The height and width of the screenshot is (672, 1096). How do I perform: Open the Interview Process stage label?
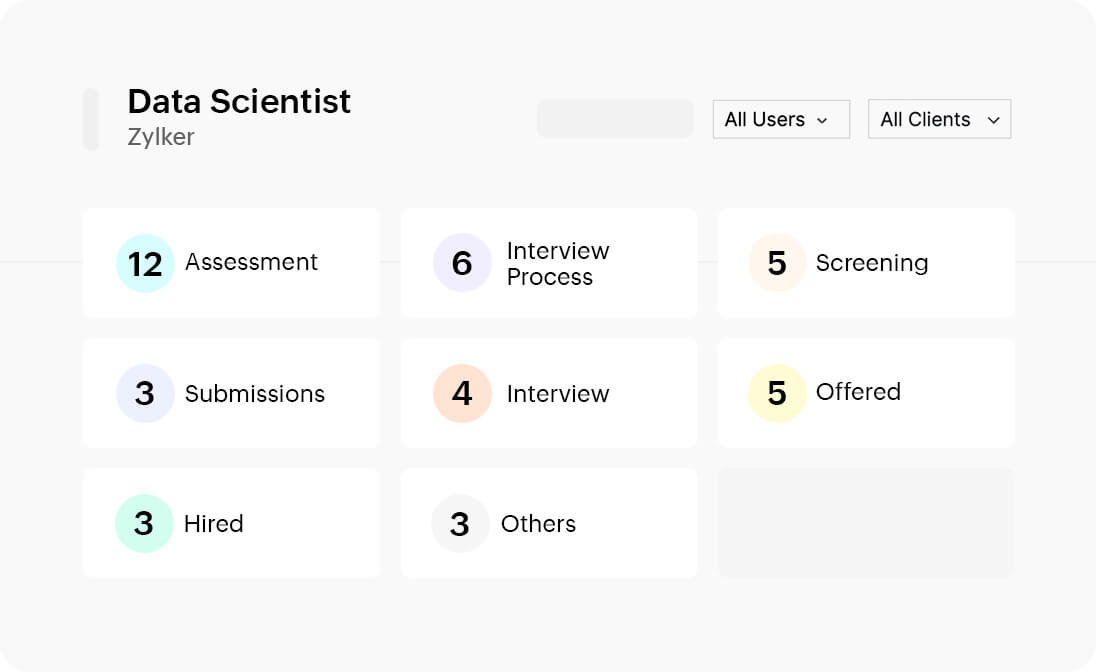click(x=557, y=264)
